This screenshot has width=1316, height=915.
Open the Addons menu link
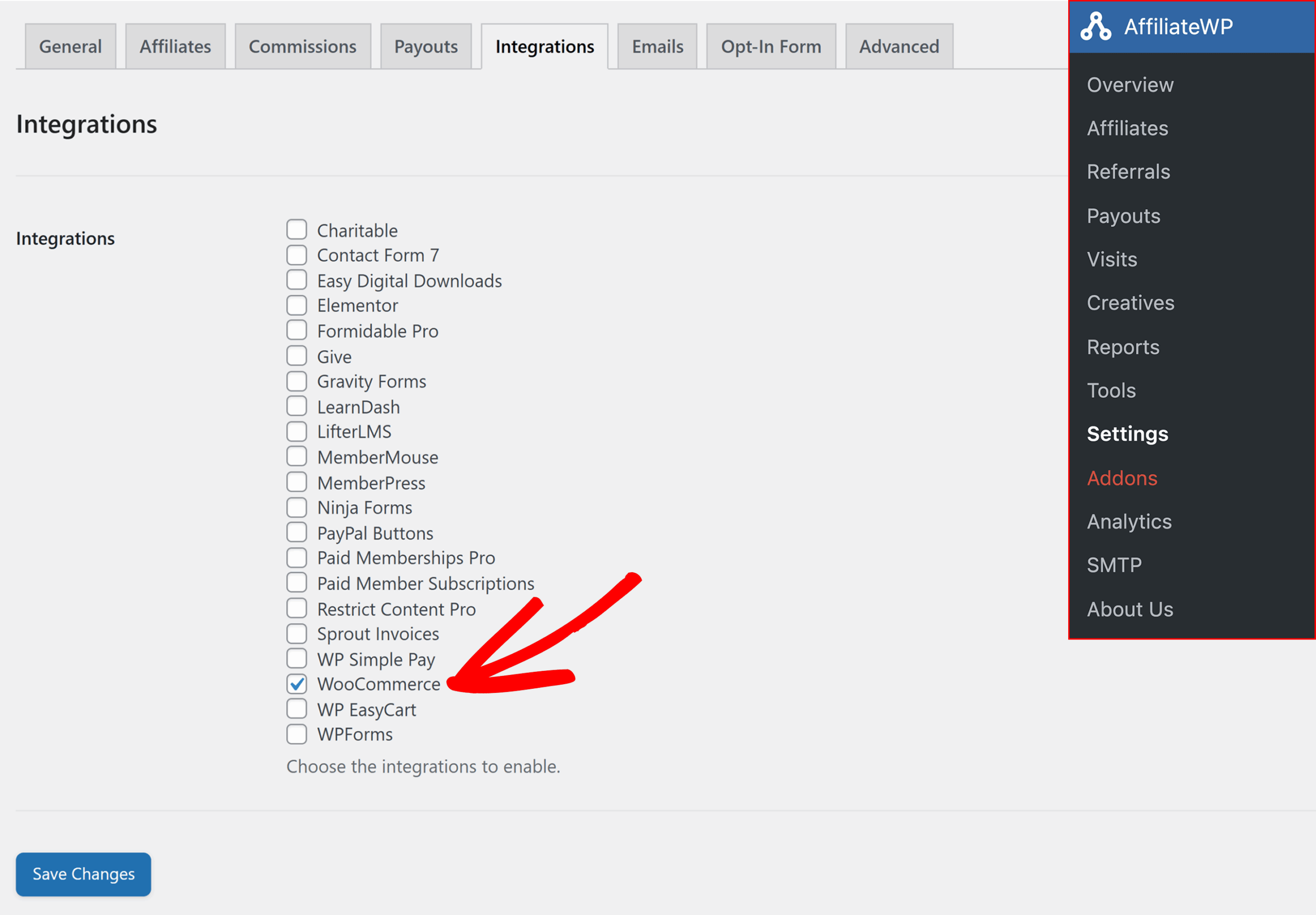point(1122,478)
